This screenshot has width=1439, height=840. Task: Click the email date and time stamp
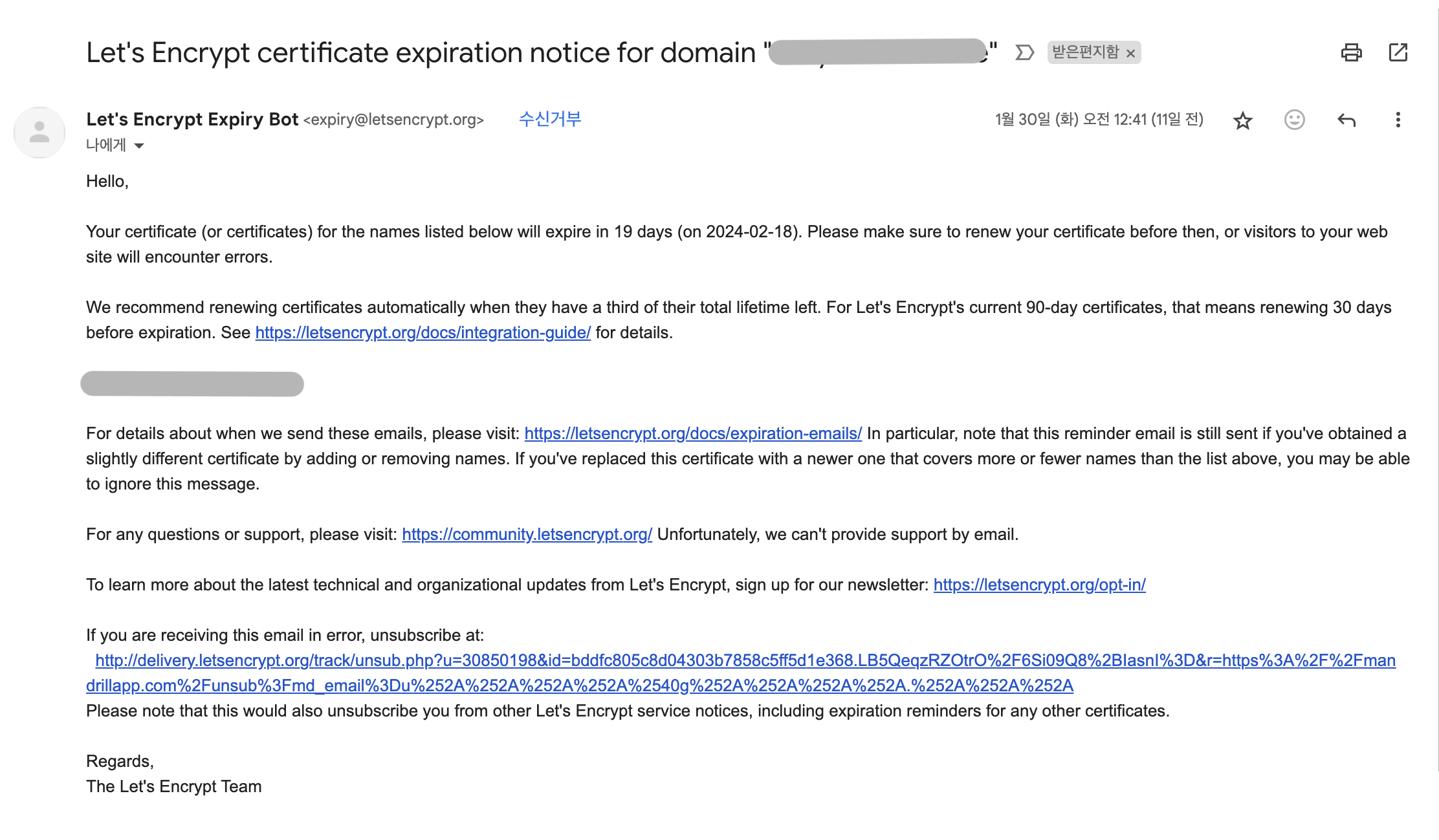click(x=1099, y=120)
